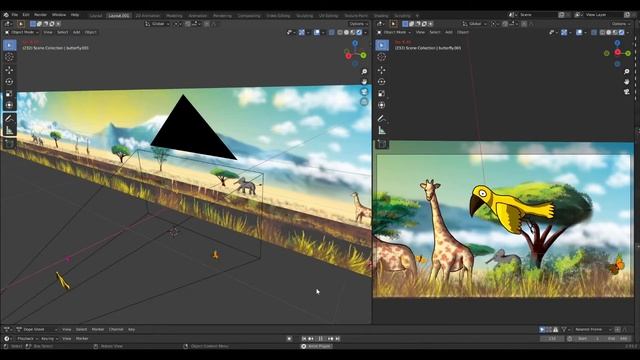The height and width of the screenshot is (360, 640).
Task: Toggle gizmo display in left viewport header
Action: tap(302, 32)
